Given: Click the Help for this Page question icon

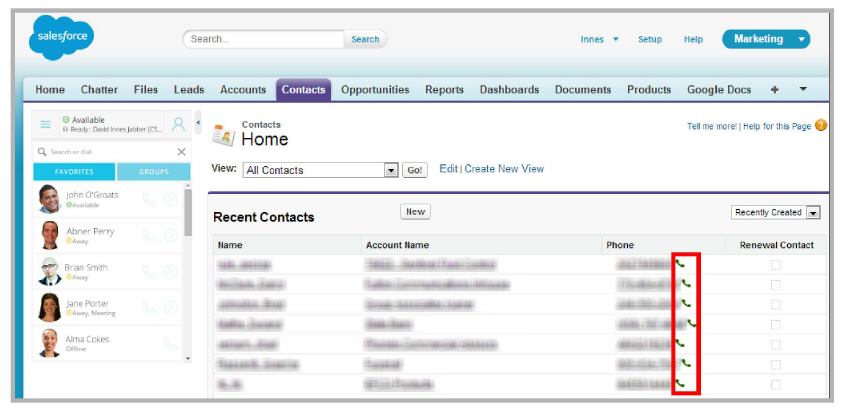Looking at the screenshot, I should coord(821,125).
